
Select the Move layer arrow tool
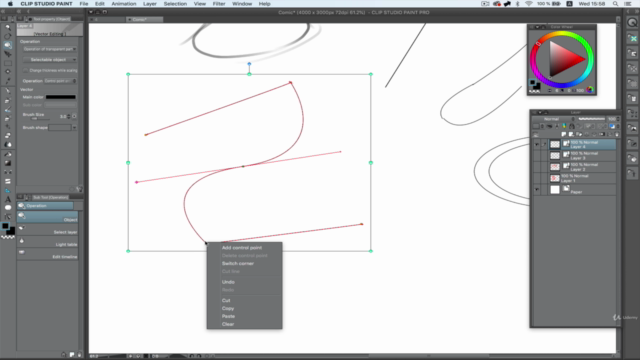click(8, 54)
